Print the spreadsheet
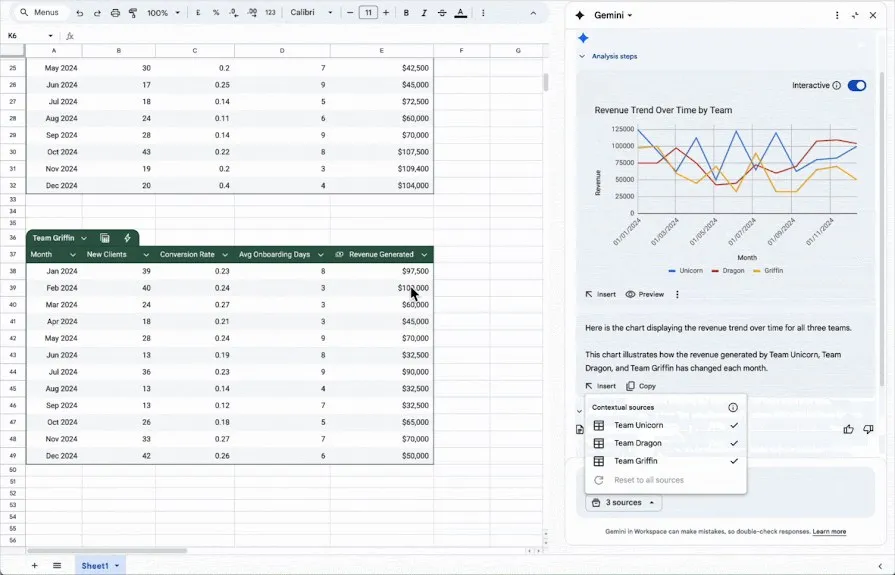 point(115,13)
